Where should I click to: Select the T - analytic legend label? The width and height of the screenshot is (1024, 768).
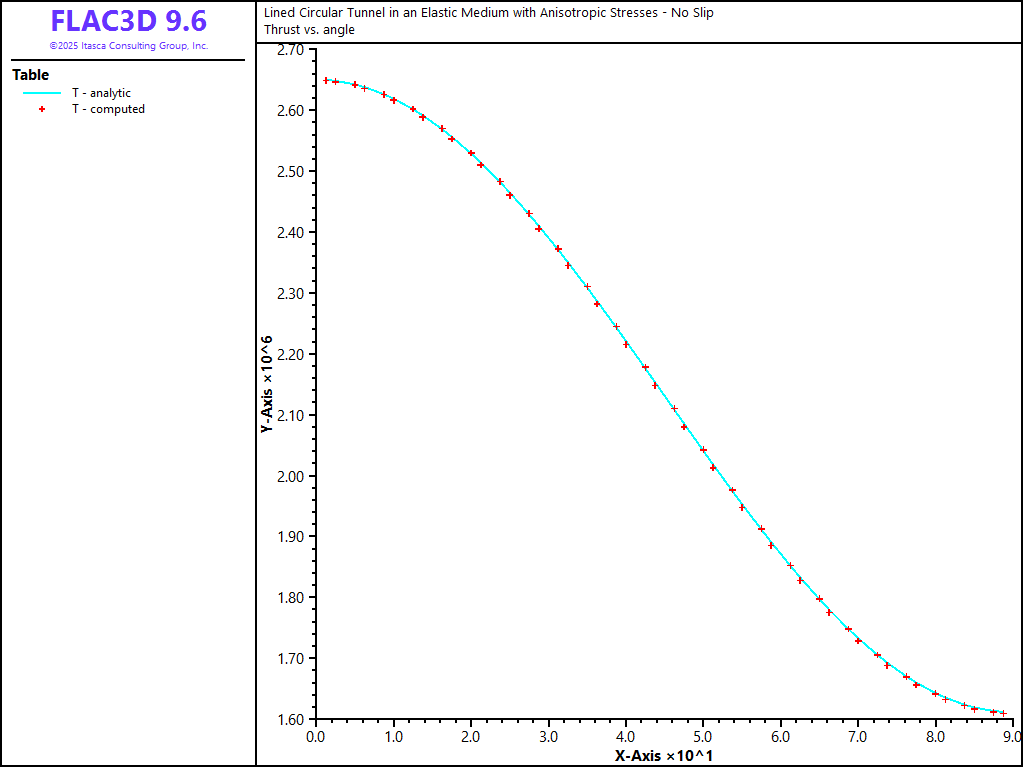tap(101, 93)
